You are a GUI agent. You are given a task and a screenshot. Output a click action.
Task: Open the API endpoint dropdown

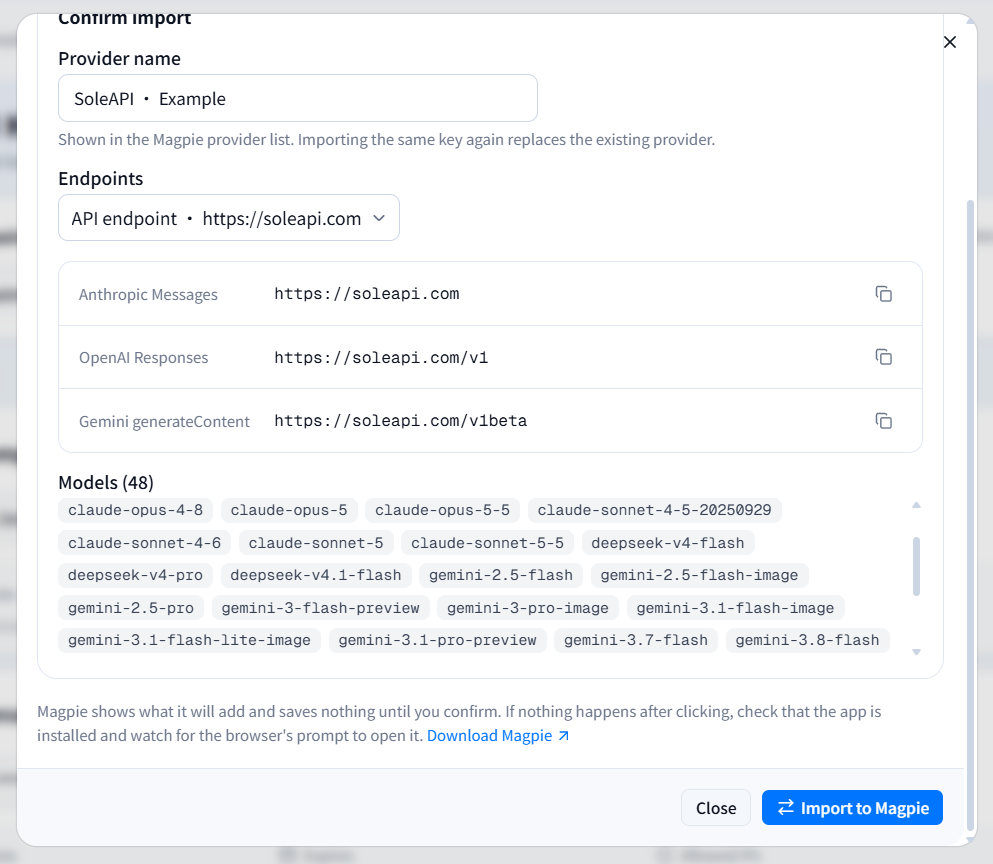pyautogui.click(x=229, y=218)
